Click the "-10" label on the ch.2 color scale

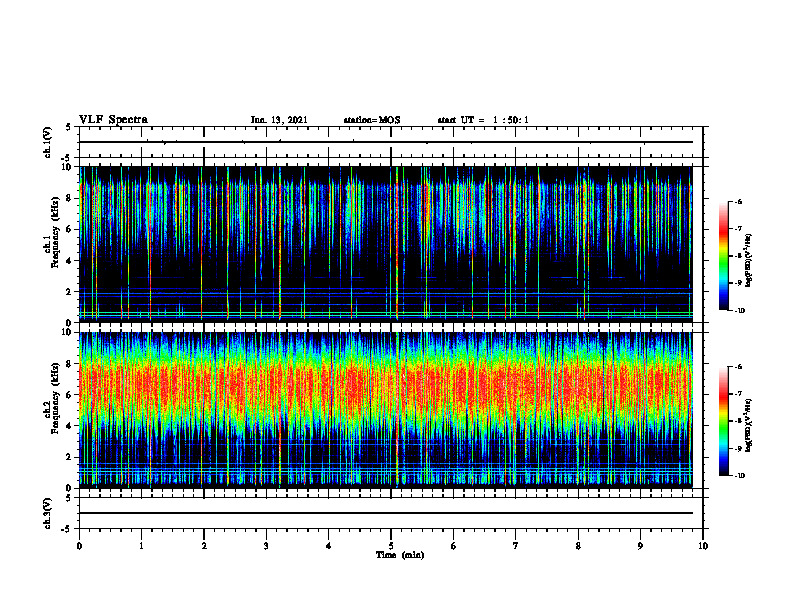pyautogui.click(x=739, y=476)
